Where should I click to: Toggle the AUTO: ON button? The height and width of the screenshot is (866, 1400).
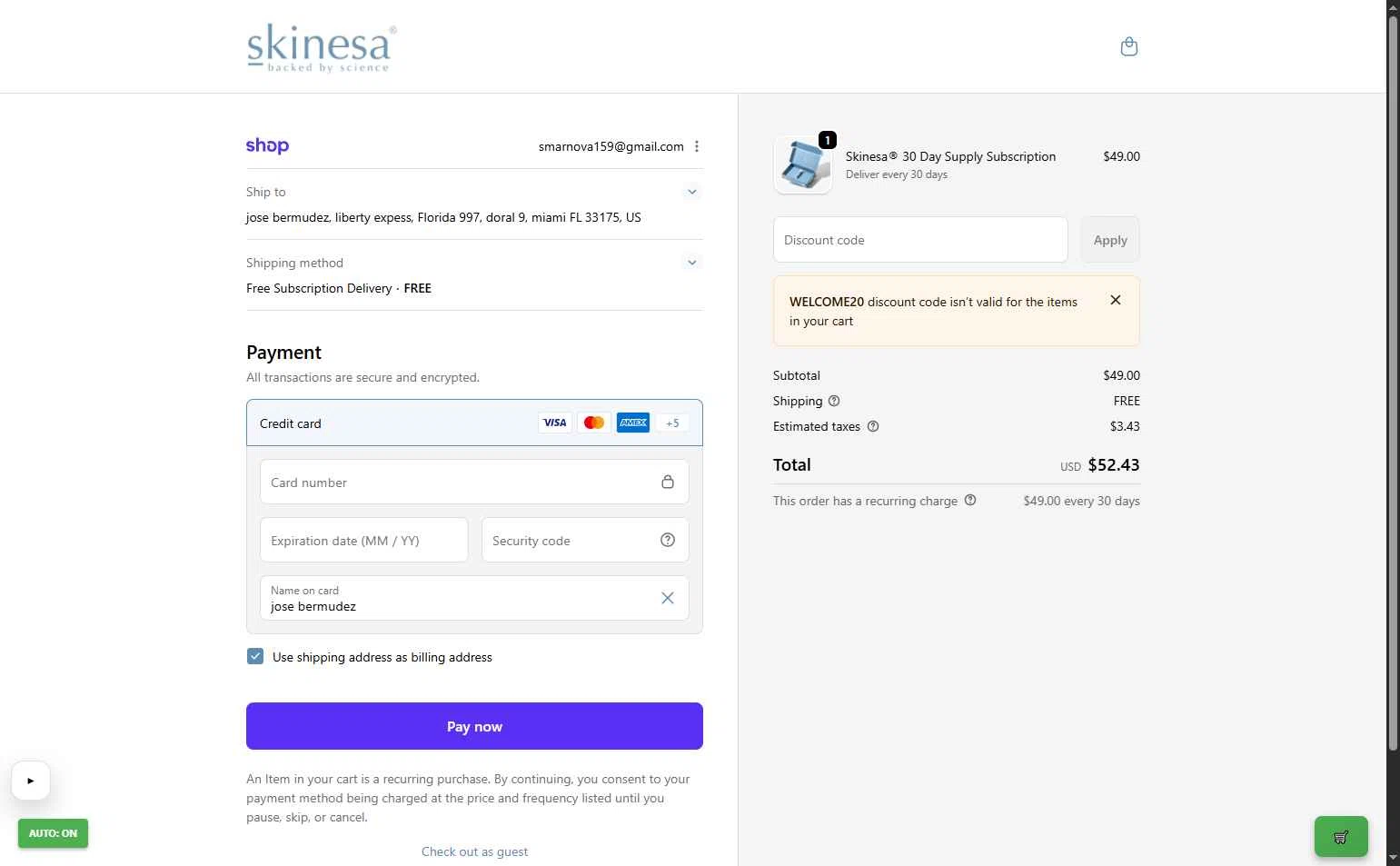tap(53, 833)
